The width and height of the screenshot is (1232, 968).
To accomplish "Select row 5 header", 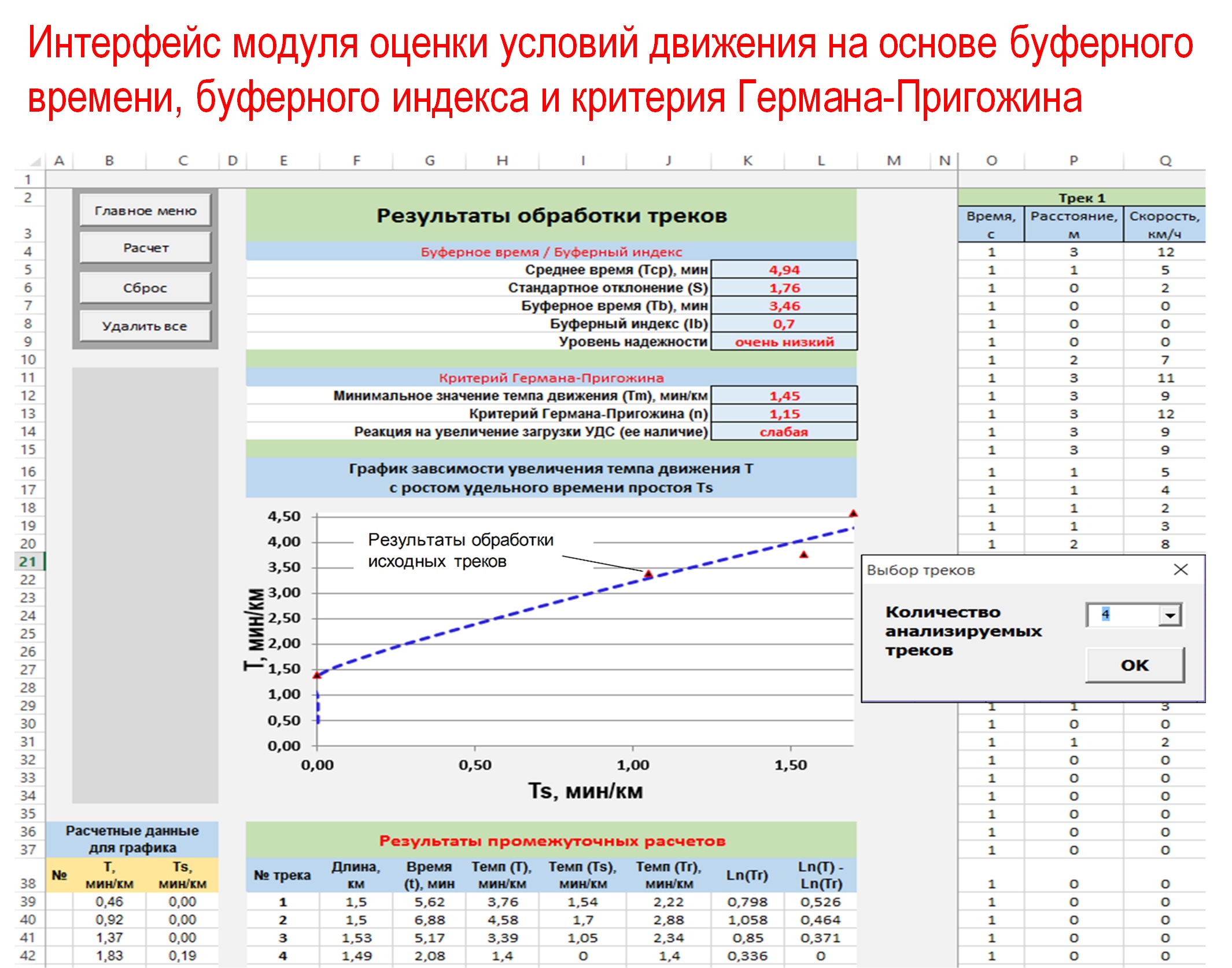I will (x=28, y=270).
